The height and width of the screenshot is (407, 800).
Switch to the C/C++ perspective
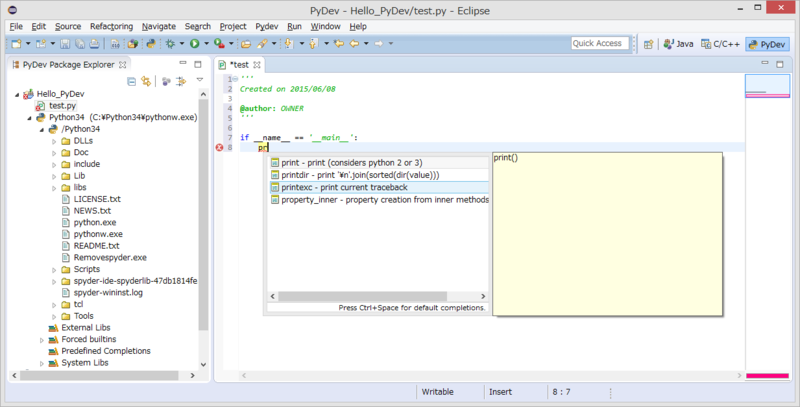[720, 44]
